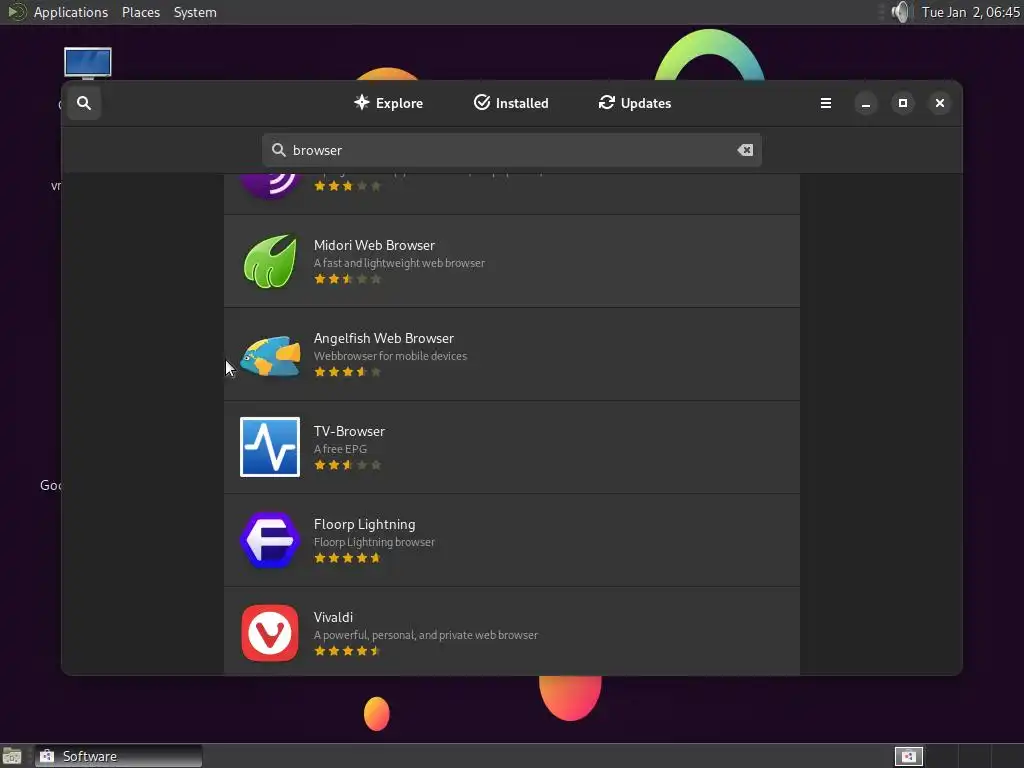Open the System menu
This screenshot has height=768, width=1024.
tap(195, 12)
